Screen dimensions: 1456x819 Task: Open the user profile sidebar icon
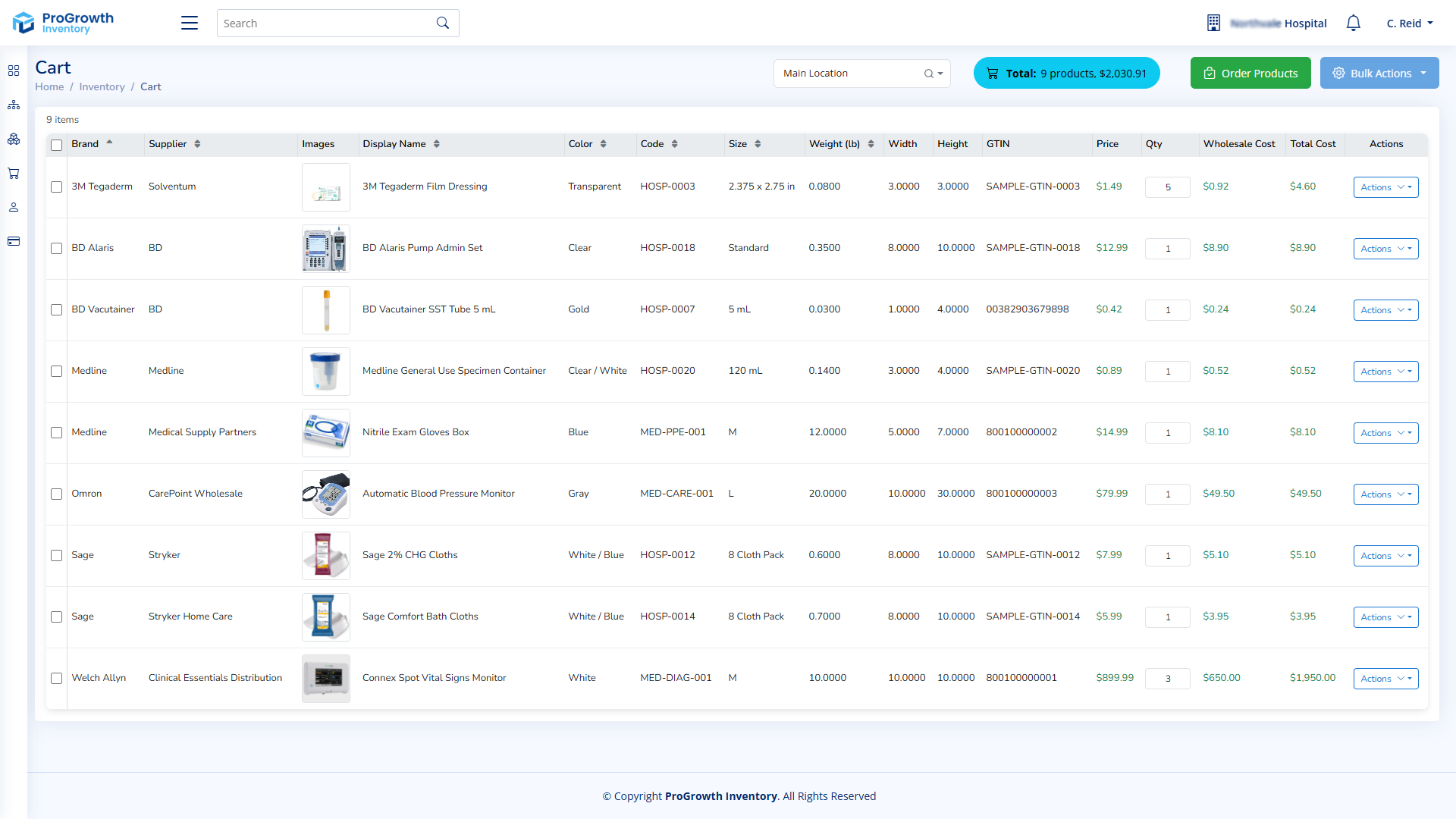[14, 207]
